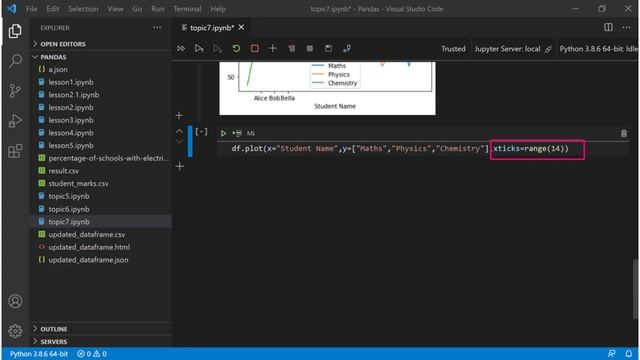Open the View menu
Screen dimensions: 640x360
point(115,9)
